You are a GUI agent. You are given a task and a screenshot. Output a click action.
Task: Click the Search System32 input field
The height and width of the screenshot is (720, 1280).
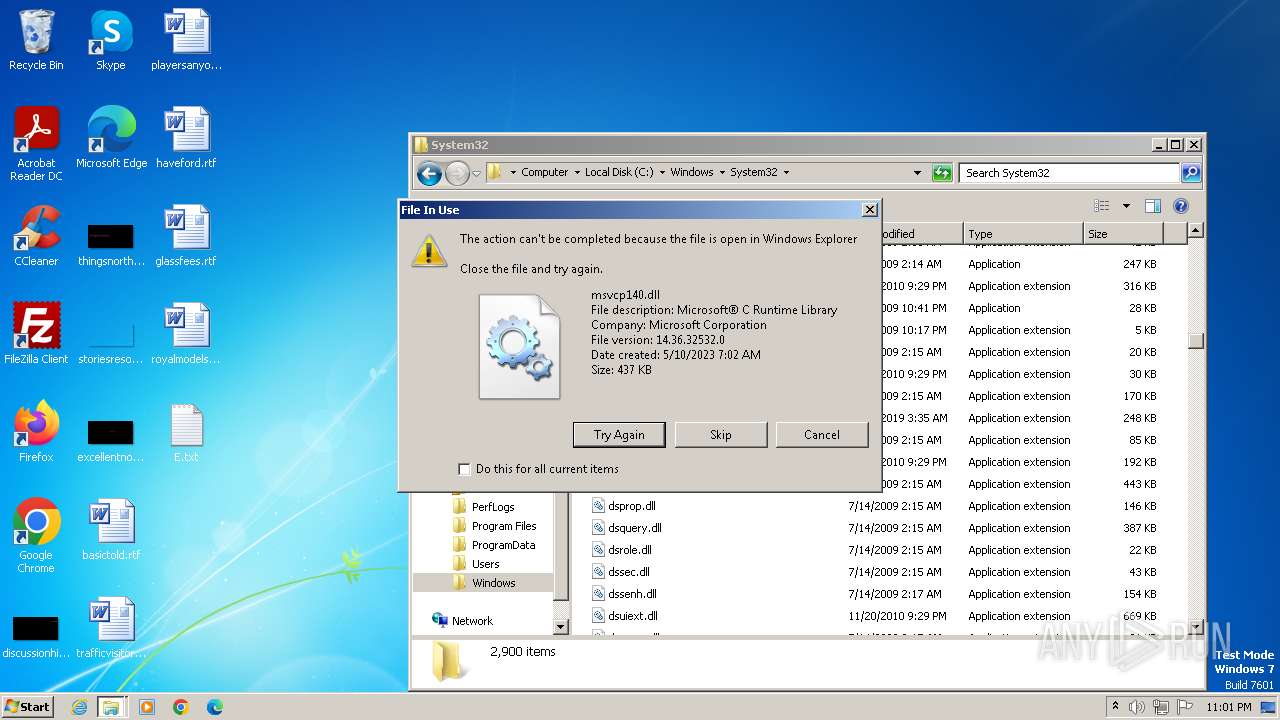[1068, 173]
